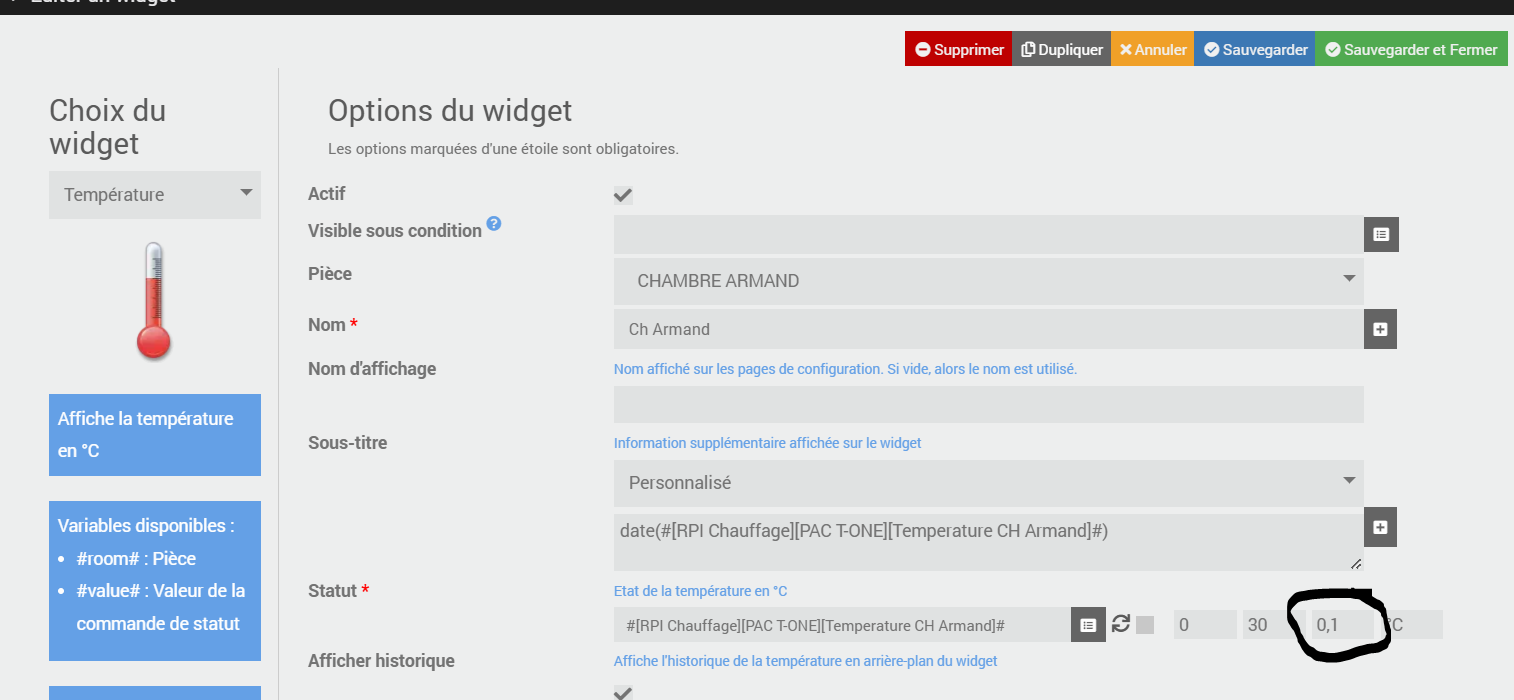Click the unit field showing °C
Screen dimensions: 1514x700
pyautogui.click(x=1412, y=625)
